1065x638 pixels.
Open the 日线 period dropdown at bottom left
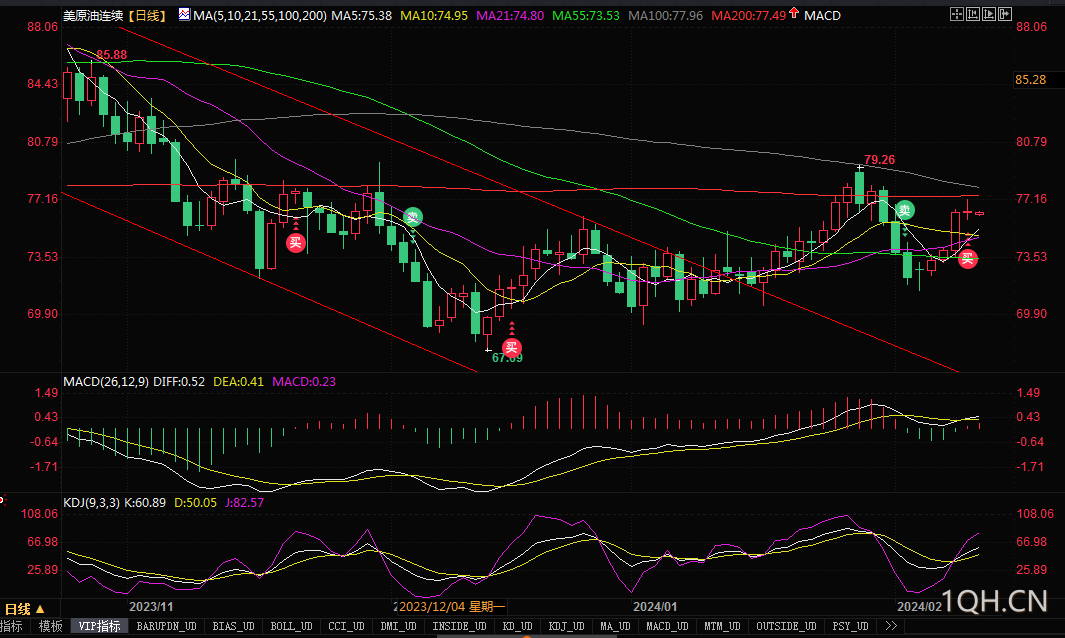tap(24, 609)
